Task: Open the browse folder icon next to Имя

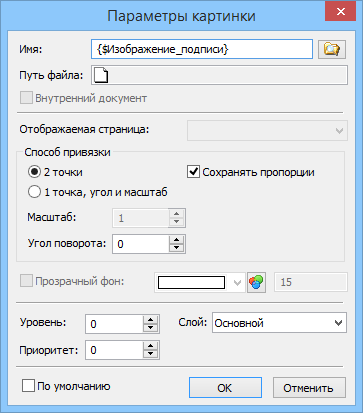Action: click(332, 49)
